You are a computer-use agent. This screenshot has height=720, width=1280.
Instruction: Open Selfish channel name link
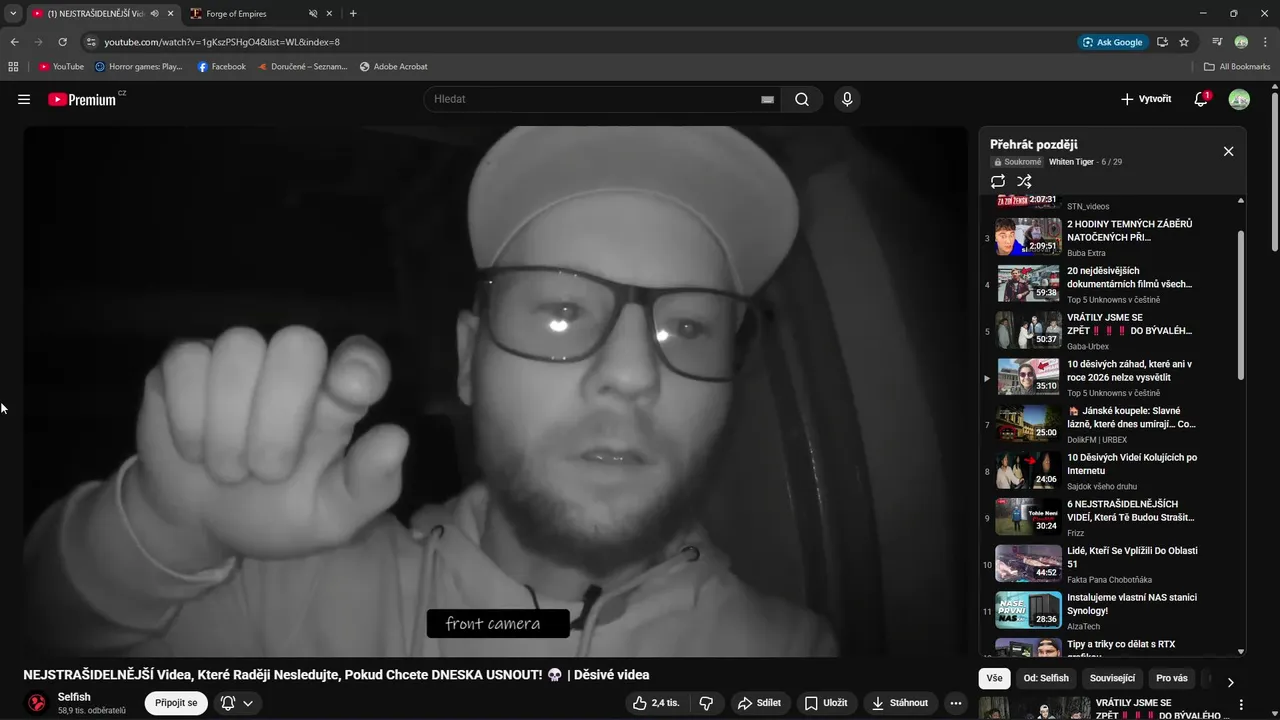coord(74,697)
